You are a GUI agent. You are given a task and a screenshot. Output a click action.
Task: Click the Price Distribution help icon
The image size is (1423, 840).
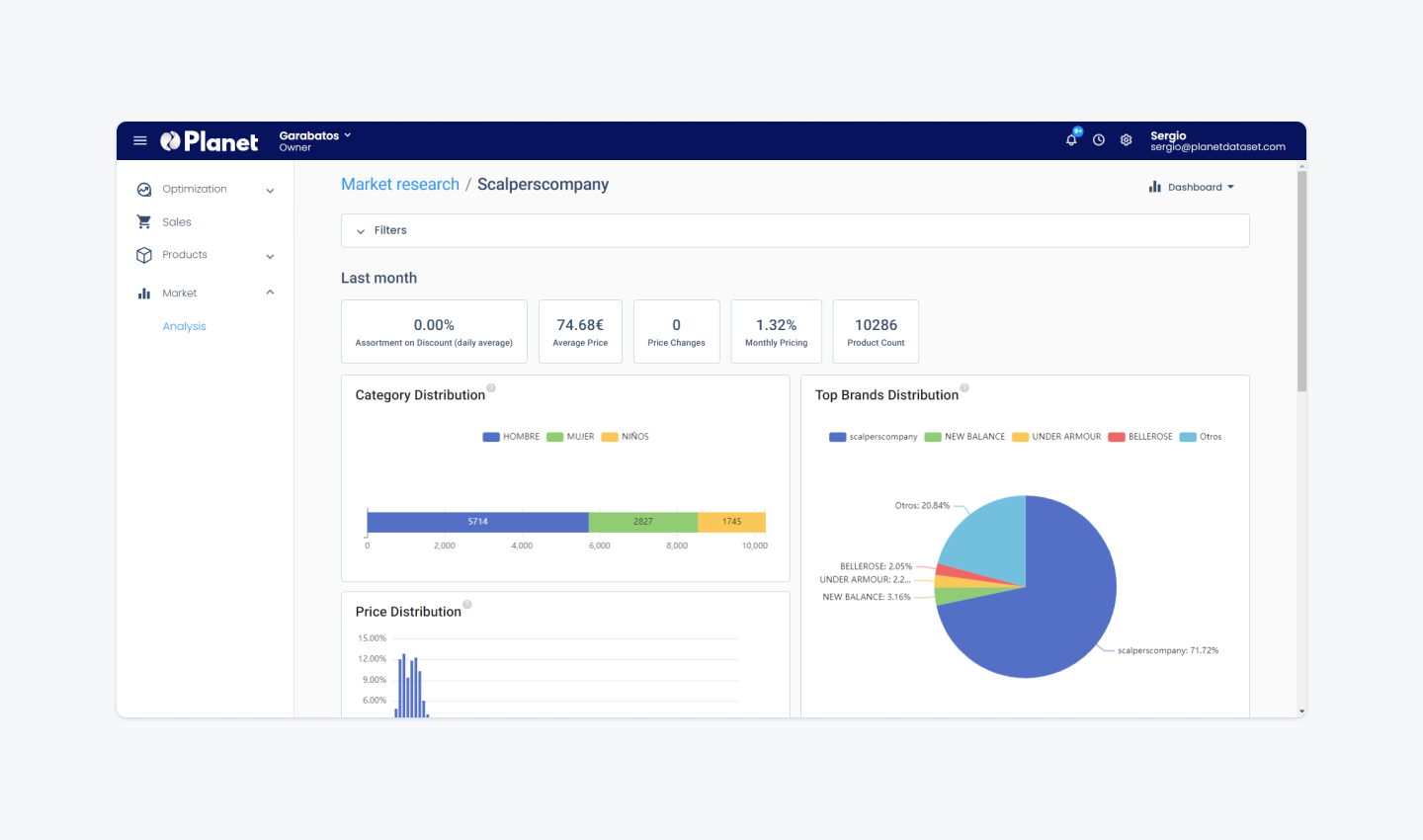[467, 604]
